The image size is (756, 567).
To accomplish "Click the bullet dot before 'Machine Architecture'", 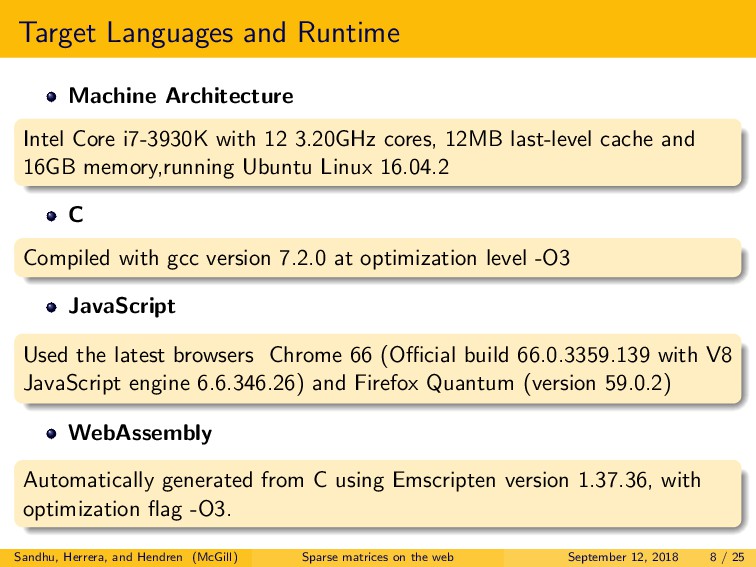I will pyautogui.click(x=52, y=97).
